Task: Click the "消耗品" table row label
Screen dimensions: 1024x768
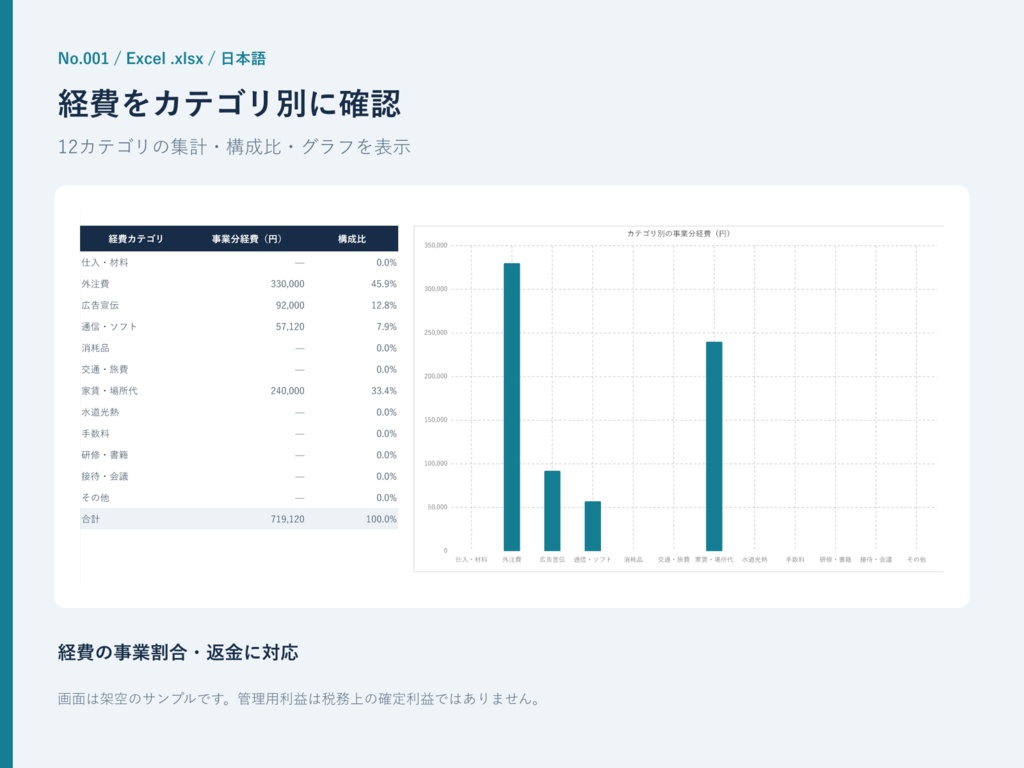Action: point(95,348)
